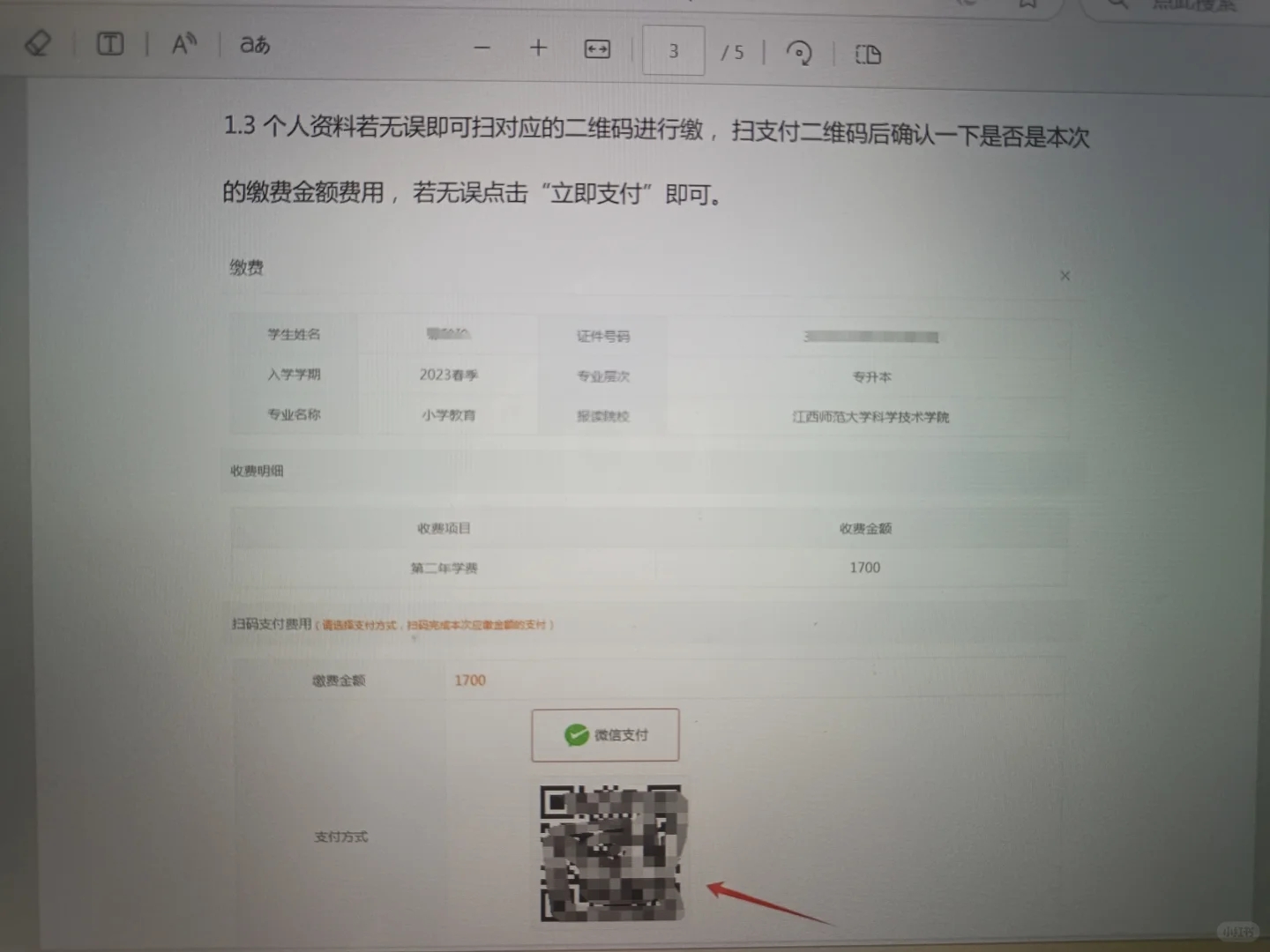Click the 第二年学费 row label
The width and height of the screenshot is (1270, 952).
[x=444, y=568]
